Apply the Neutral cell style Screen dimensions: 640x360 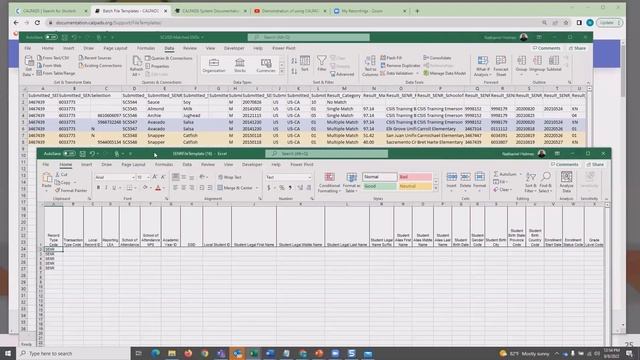click(415, 186)
